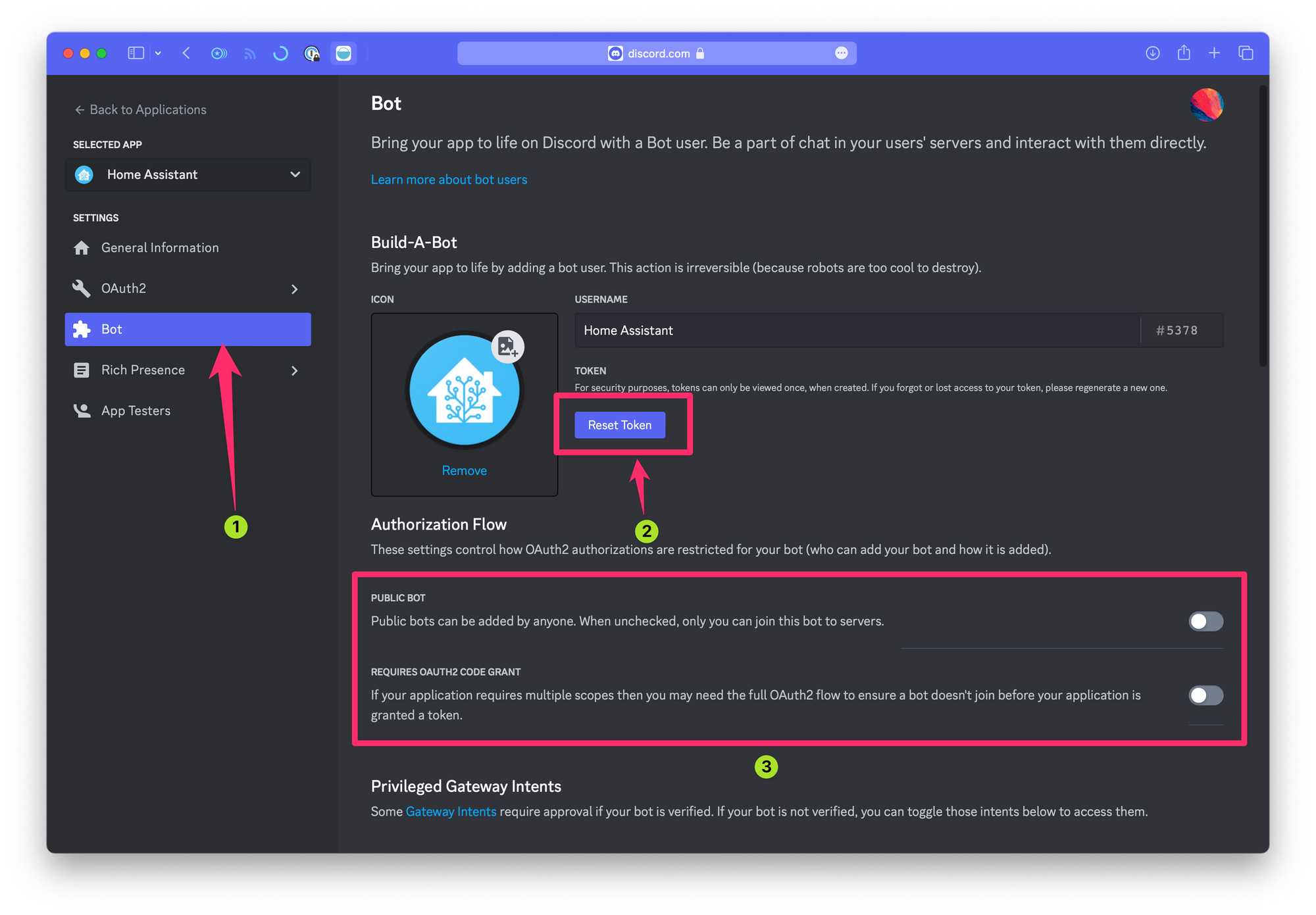Open Rich Presence settings

[188, 370]
